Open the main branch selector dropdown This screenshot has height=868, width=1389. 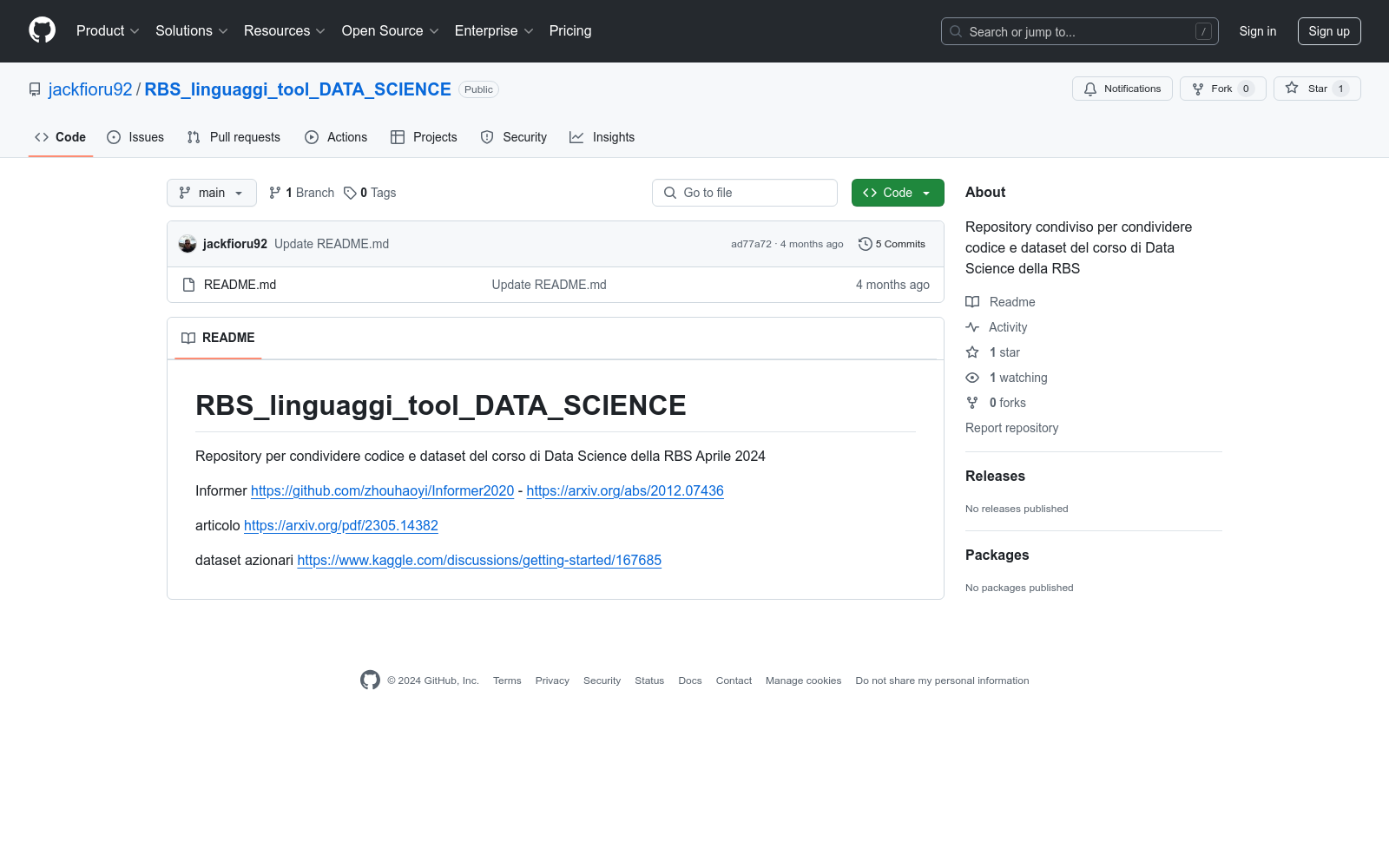(212, 193)
